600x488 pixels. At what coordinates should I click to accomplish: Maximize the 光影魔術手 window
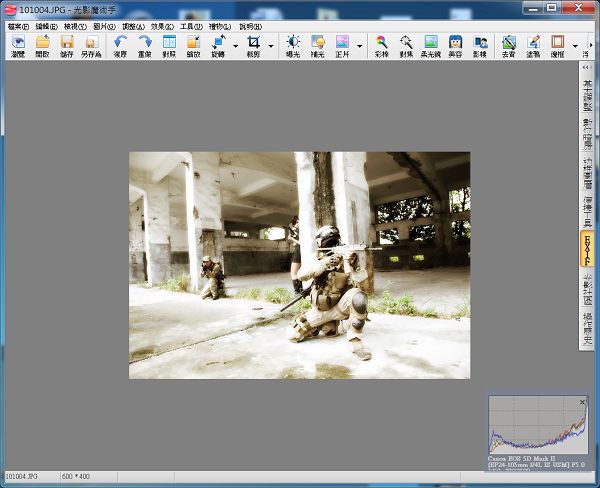552,7
